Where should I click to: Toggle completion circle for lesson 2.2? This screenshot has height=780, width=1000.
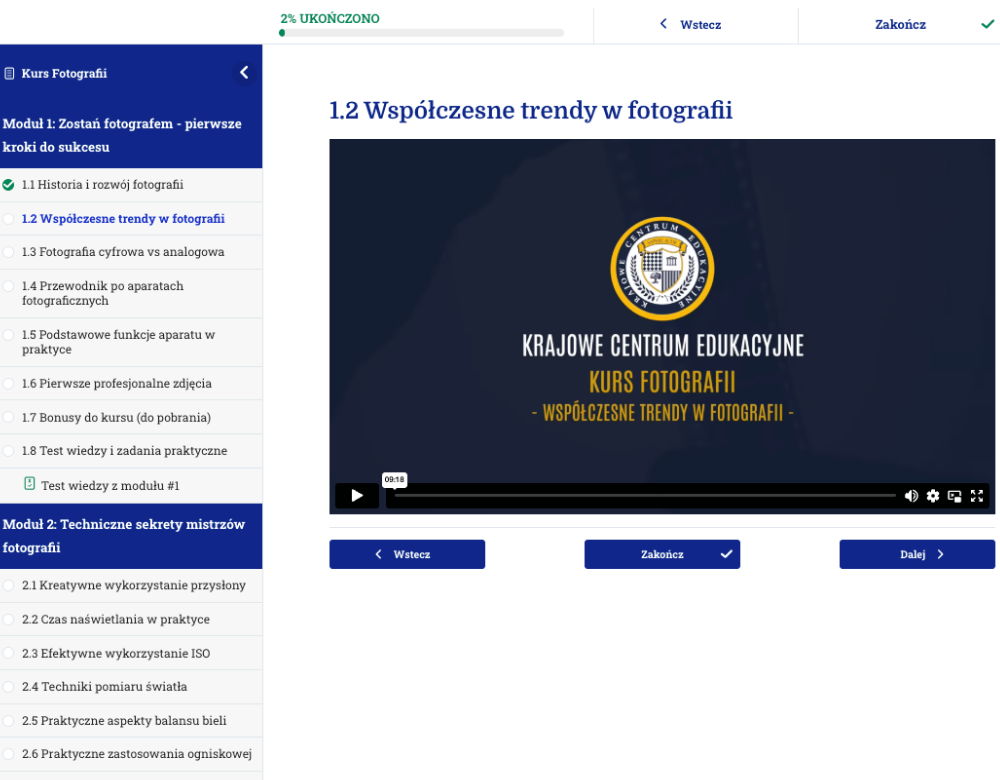(x=8, y=619)
